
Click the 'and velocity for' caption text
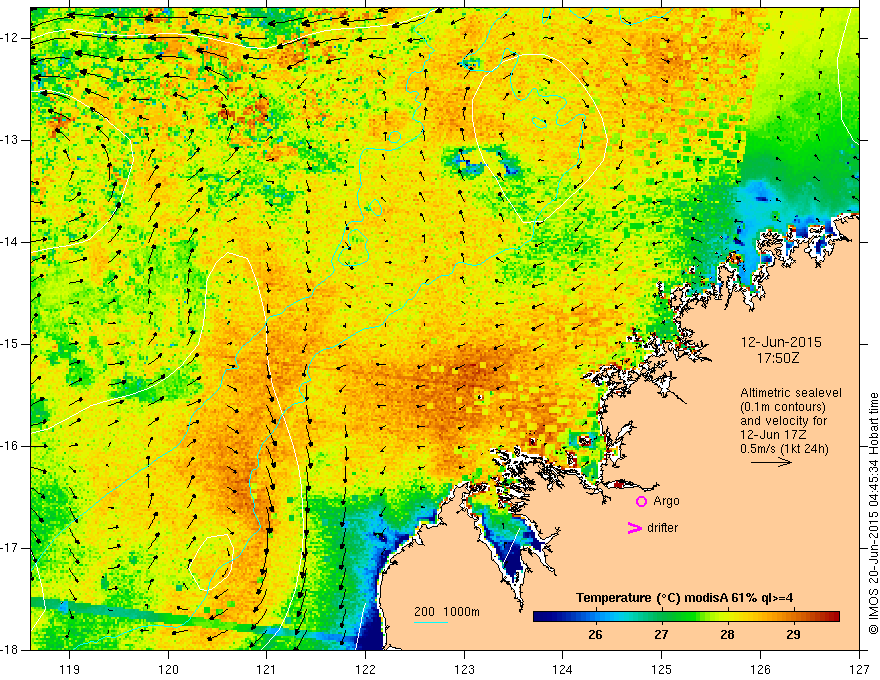[783, 421]
